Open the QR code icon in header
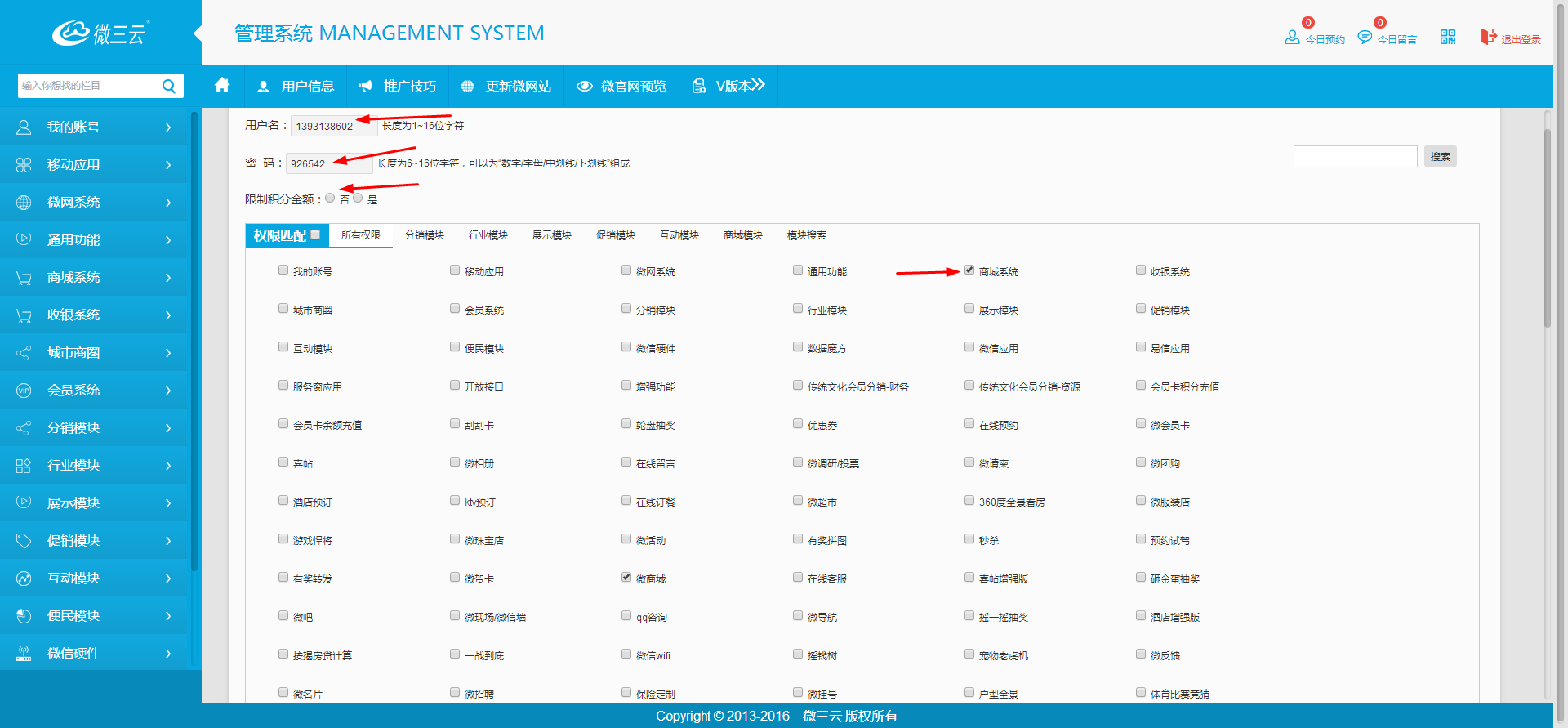Viewport: 1568px width, 728px height. click(x=1447, y=37)
